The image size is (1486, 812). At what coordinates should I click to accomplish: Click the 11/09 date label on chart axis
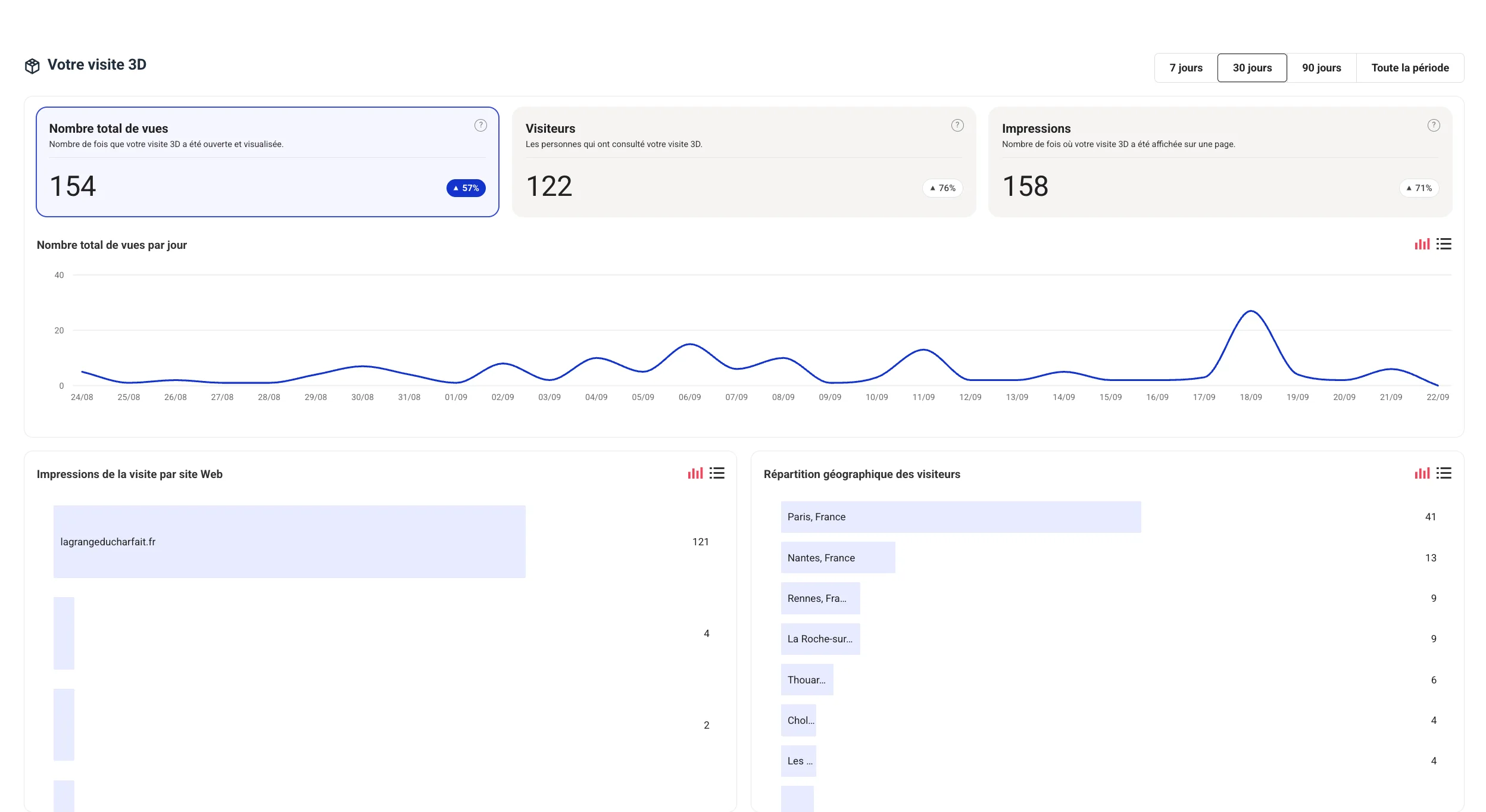point(923,397)
